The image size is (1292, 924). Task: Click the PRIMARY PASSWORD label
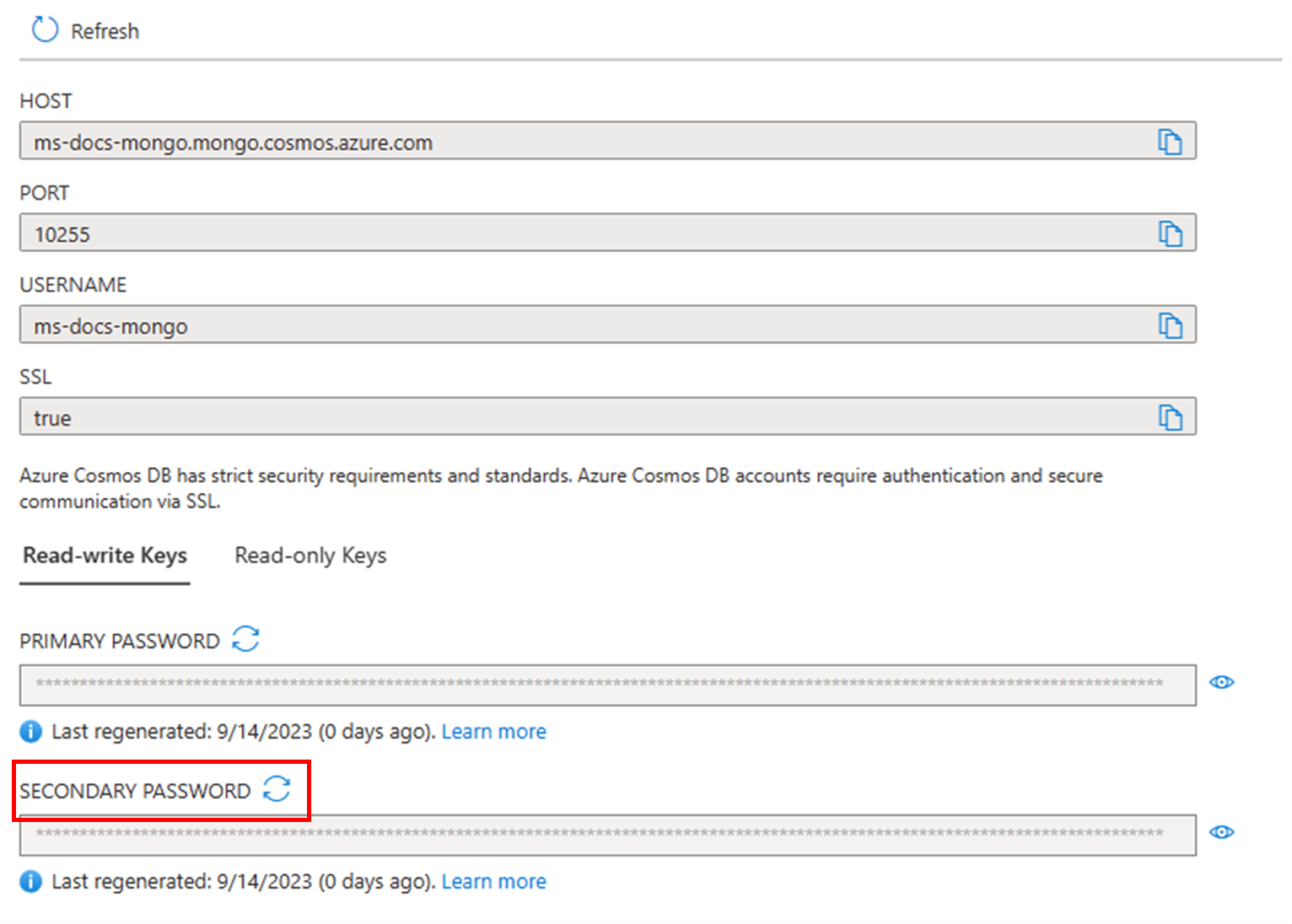coord(120,642)
